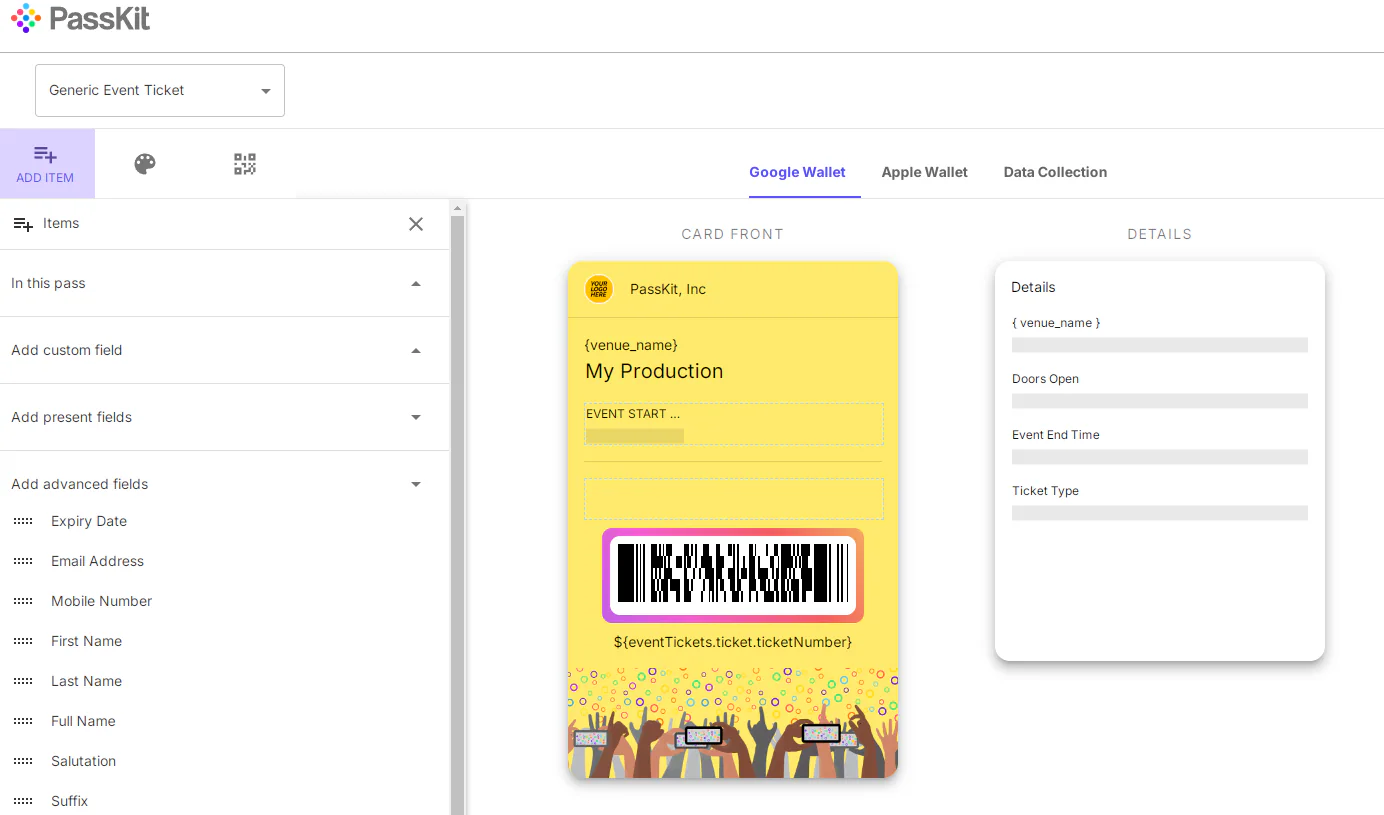Collapse the In this pass section

click(x=225, y=283)
